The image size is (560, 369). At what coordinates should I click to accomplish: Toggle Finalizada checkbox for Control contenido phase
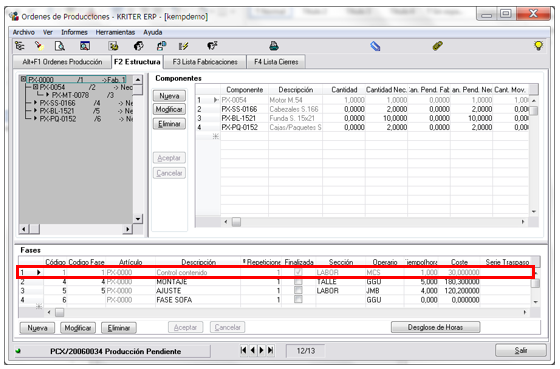[298, 272]
